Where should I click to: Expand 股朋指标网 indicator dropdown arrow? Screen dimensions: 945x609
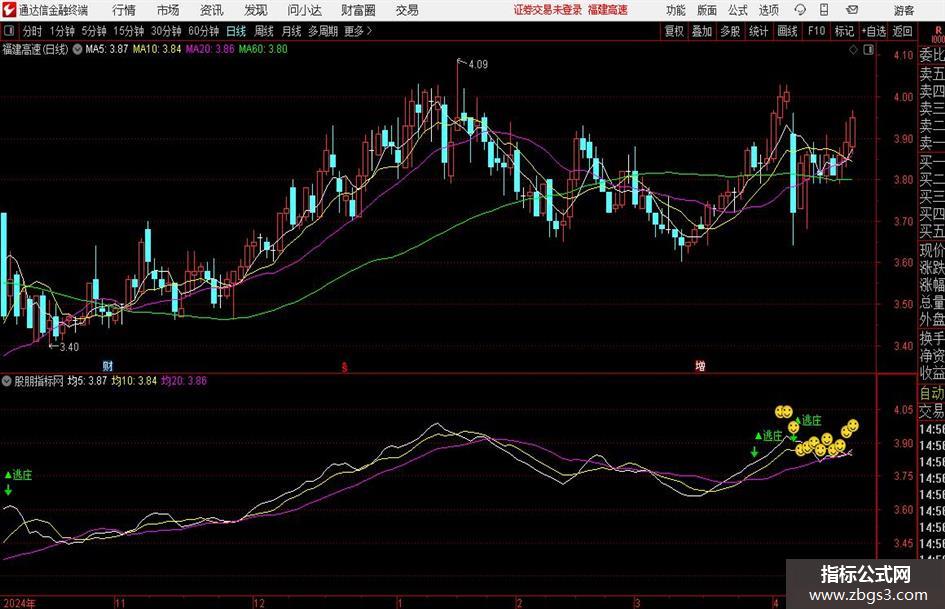[7, 381]
